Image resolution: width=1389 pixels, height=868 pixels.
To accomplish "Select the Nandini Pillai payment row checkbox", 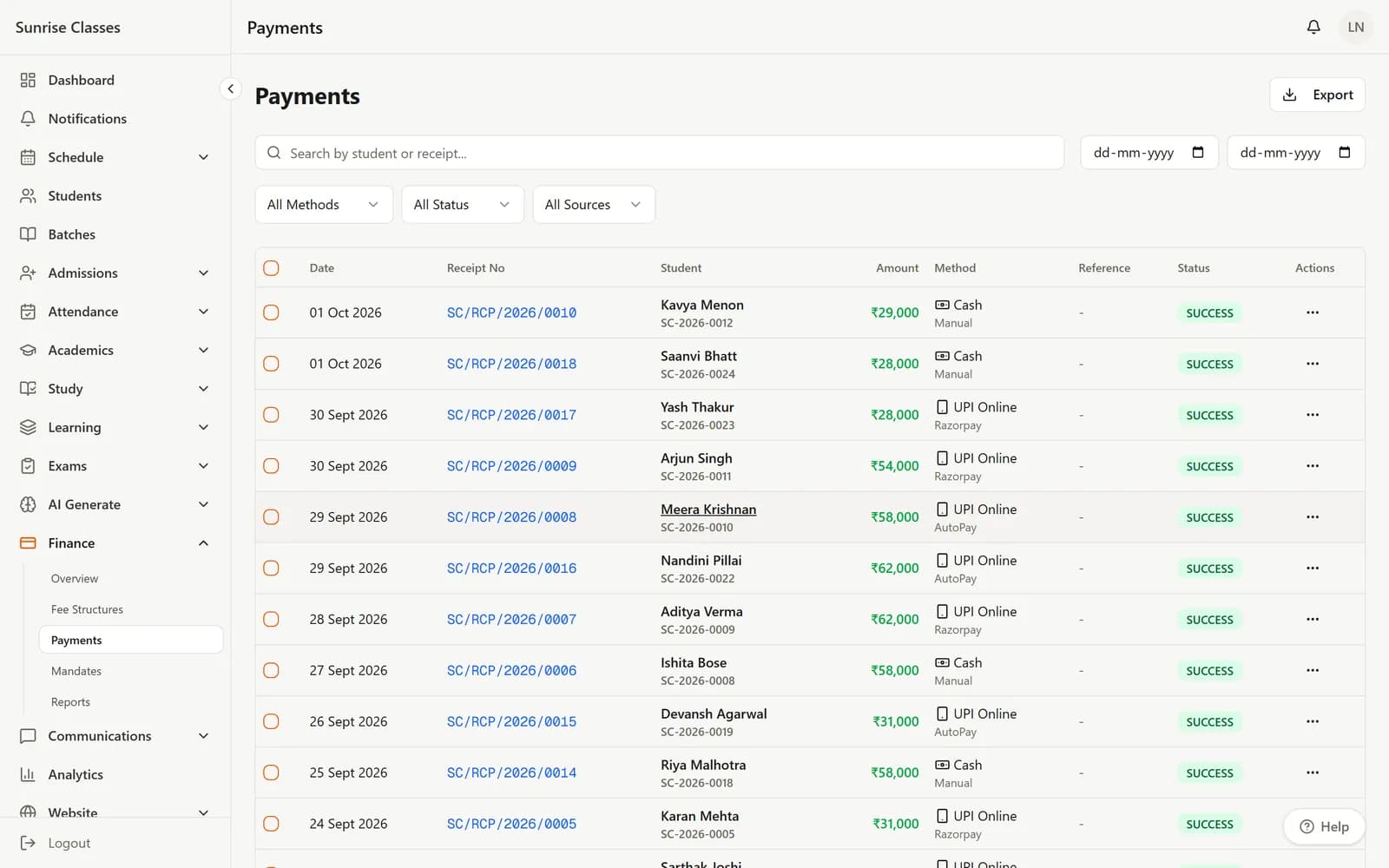I will click(271, 569).
